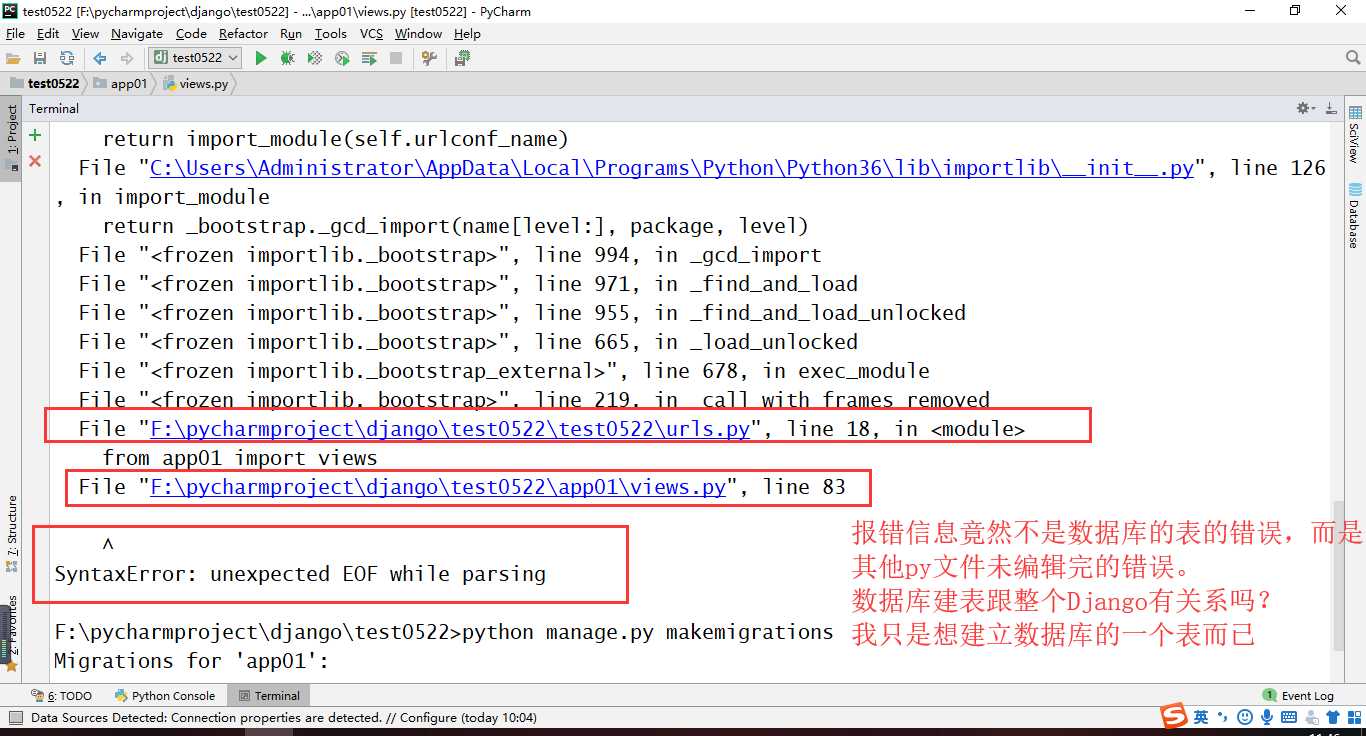Follow the app01 views.py file link

click(x=438, y=487)
